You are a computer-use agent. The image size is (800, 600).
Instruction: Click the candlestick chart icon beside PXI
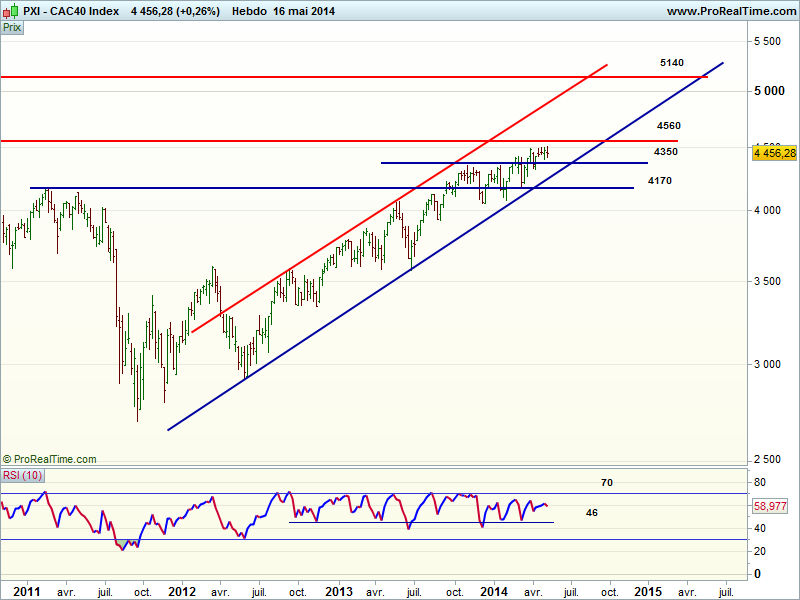[9, 12]
